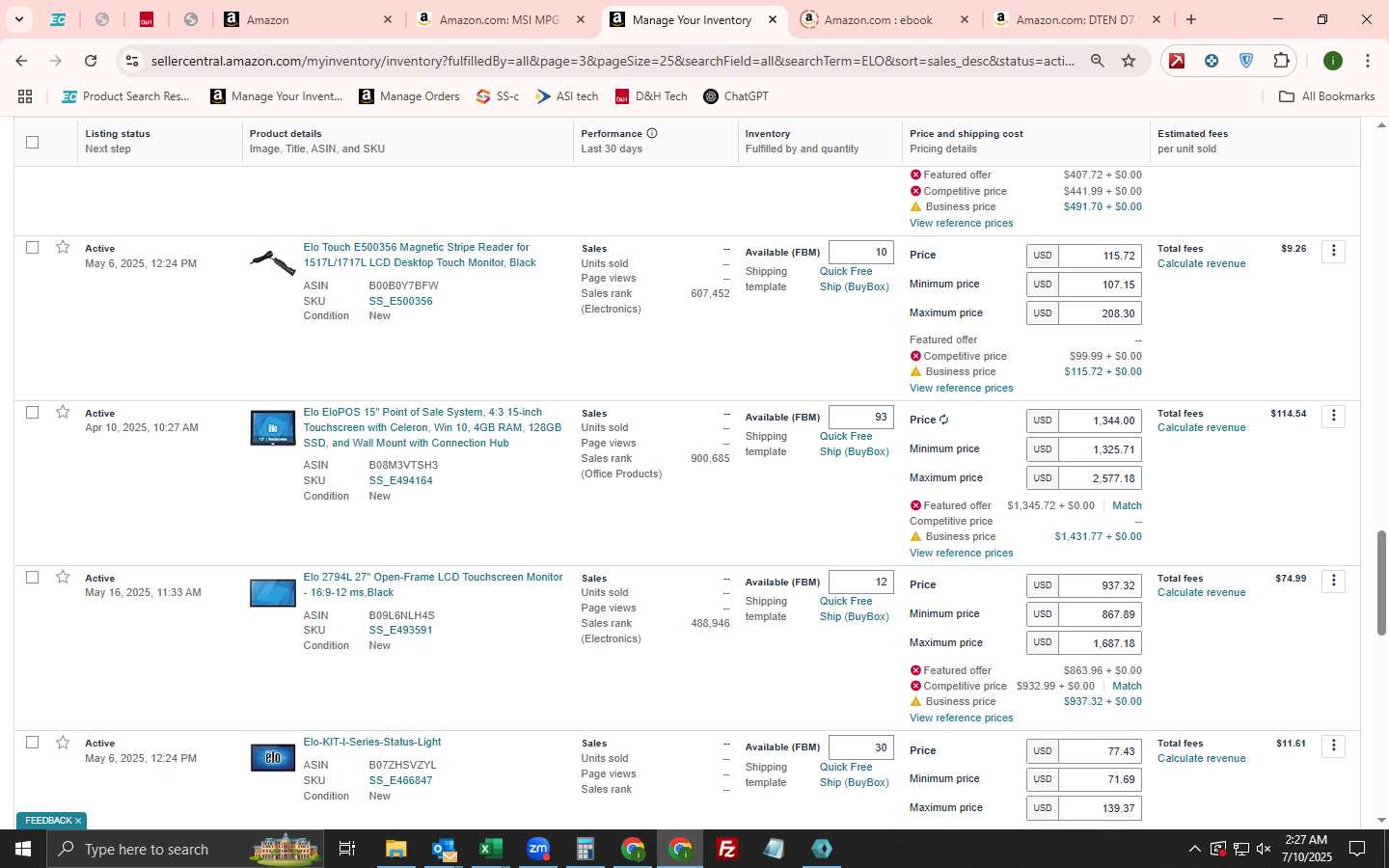The width and height of the screenshot is (1389, 868).
Task: Favorite the Elo EloPOS 15" listing star
Action: (63, 413)
